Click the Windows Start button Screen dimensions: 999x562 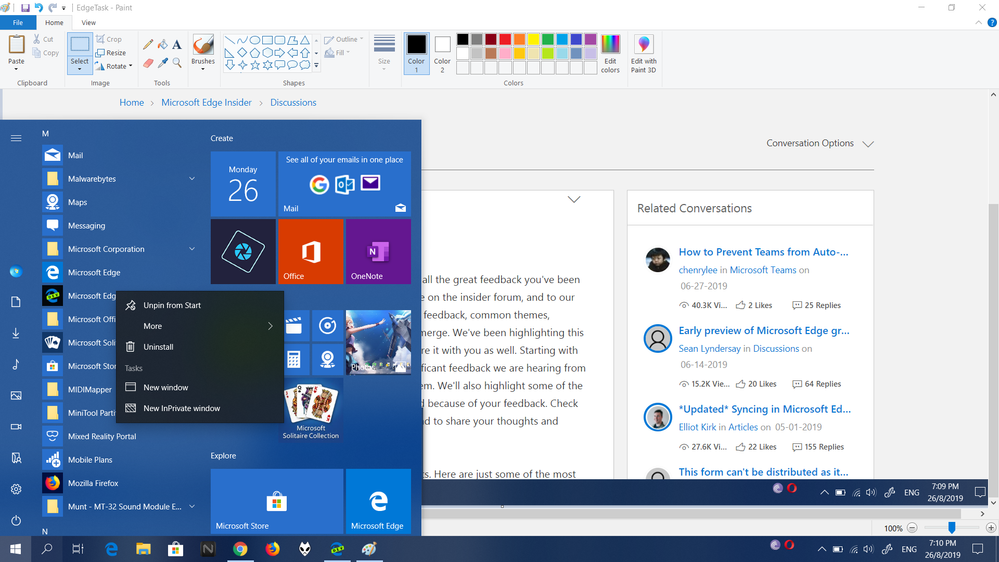click(x=15, y=549)
